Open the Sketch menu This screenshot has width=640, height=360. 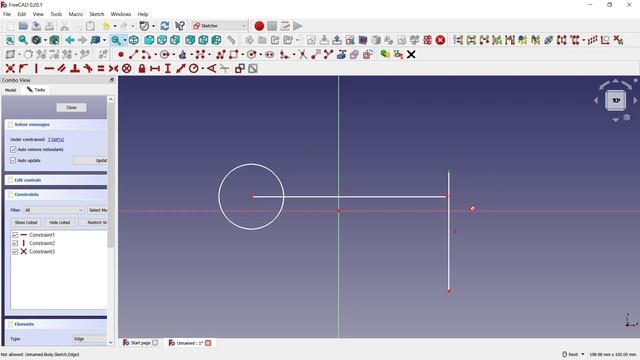[97, 14]
